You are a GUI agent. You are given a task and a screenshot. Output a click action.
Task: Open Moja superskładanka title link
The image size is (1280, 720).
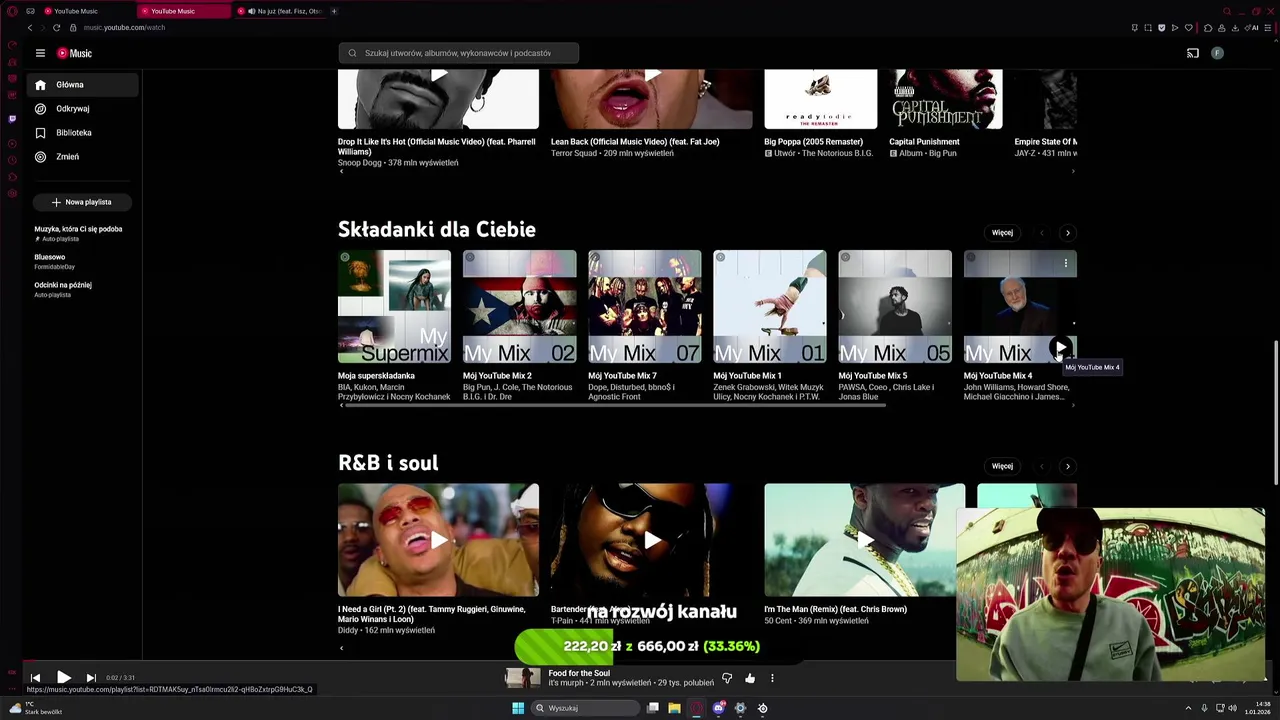click(376, 376)
